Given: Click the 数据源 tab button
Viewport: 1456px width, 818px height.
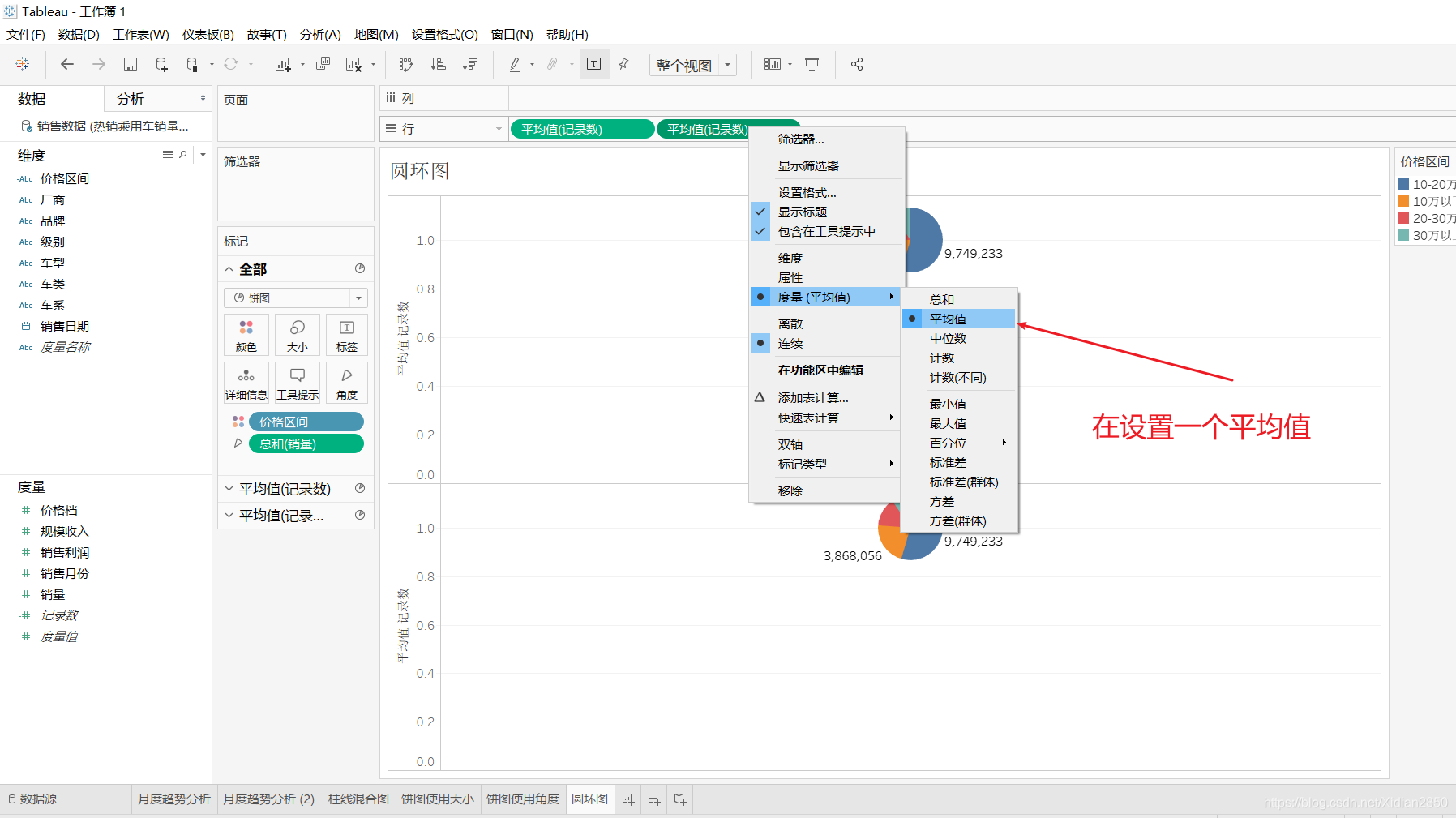Looking at the screenshot, I should 32,799.
